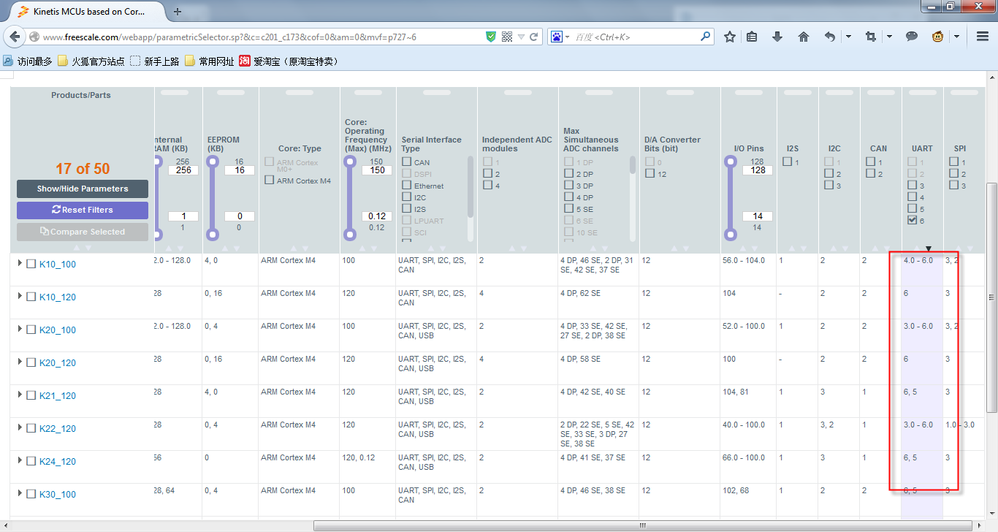Open dropdown arrow beside the undo icon
Image resolution: width=998 pixels, height=532 pixels.
click(848, 37)
